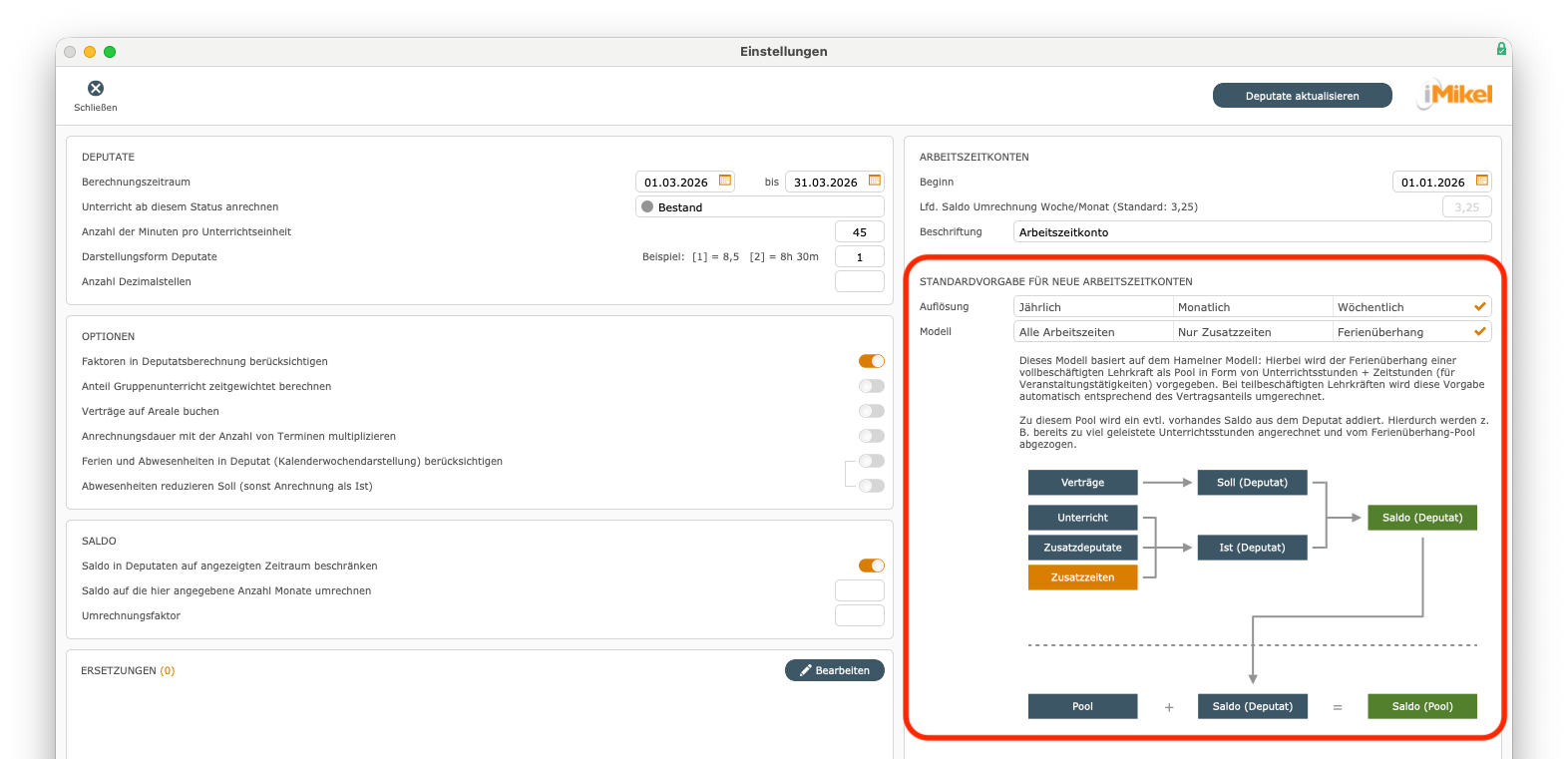Open the Unterricht status dropdown showing Bestand

[760, 206]
